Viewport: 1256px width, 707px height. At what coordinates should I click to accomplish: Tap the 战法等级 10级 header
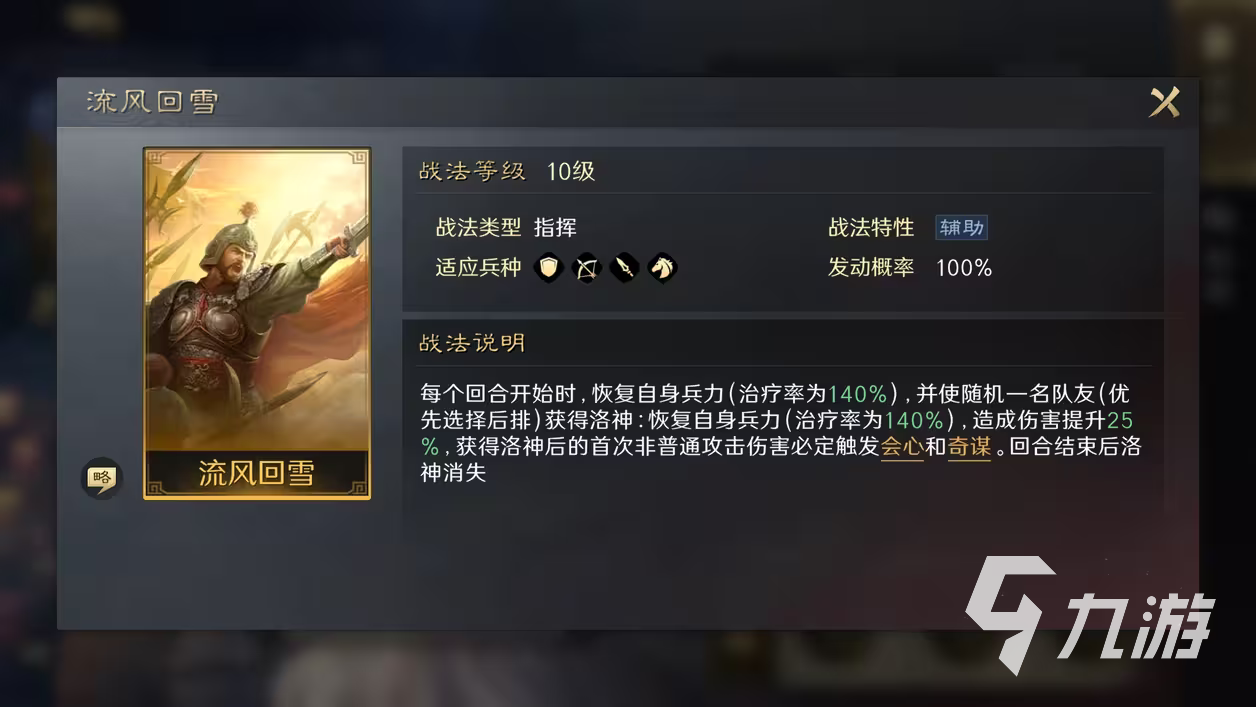506,171
